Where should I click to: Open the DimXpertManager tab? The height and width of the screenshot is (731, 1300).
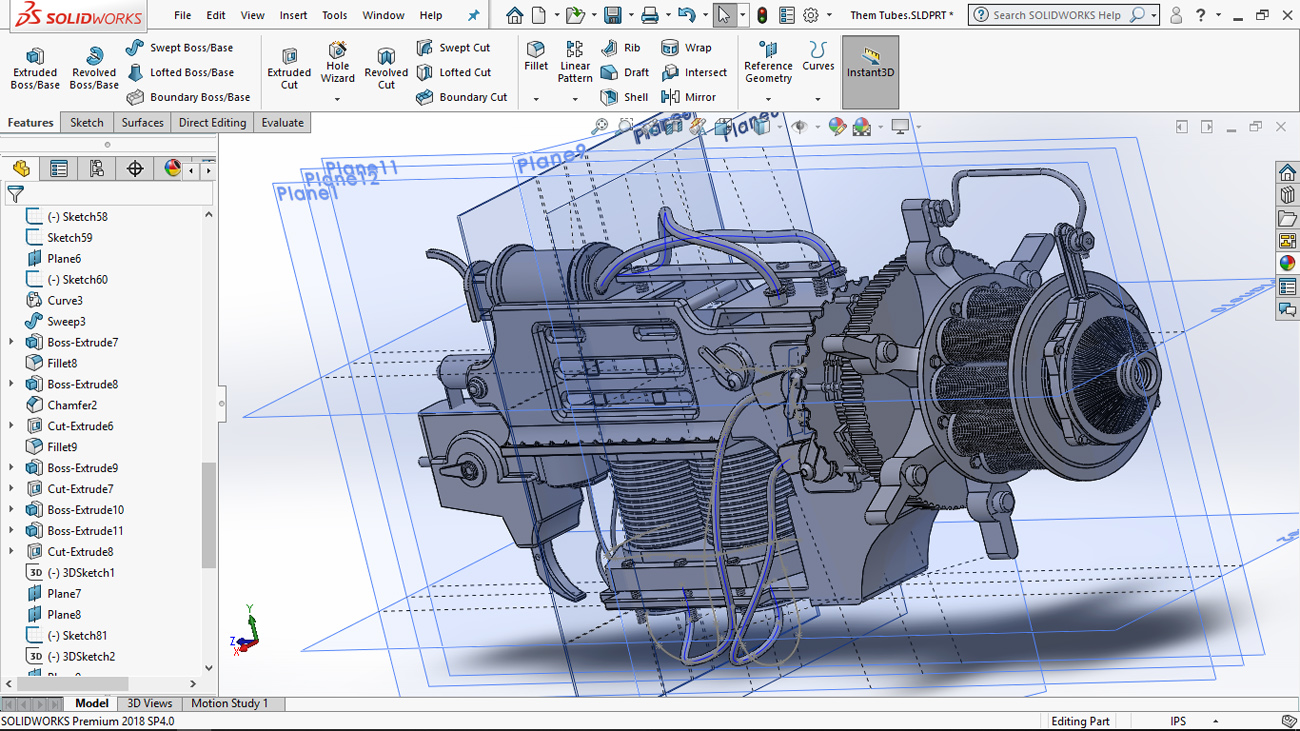point(135,169)
